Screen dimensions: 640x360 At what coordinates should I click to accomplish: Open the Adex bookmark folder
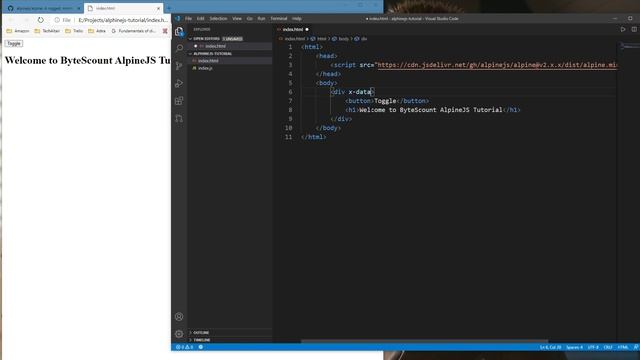[x=97, y=31]
